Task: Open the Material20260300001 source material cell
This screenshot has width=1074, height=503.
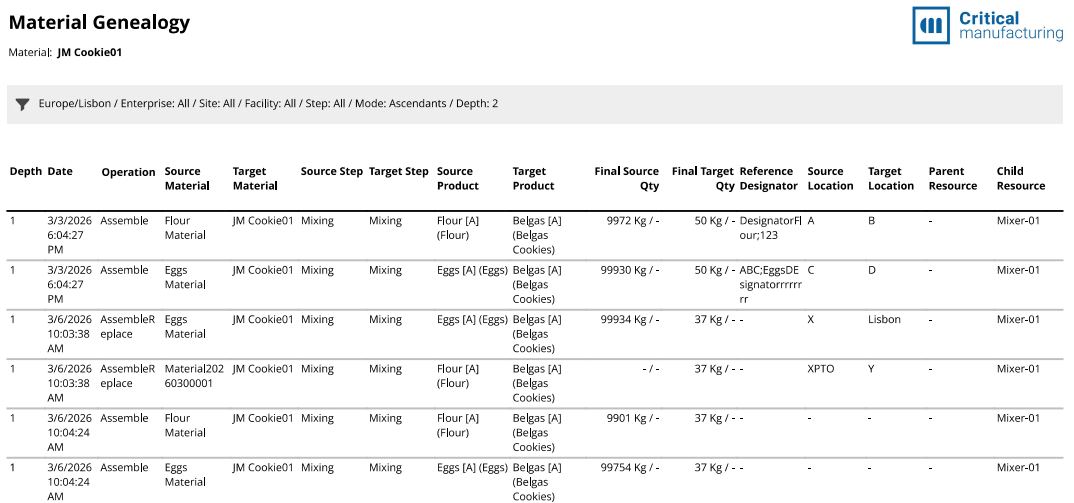Action: (194, 376)
